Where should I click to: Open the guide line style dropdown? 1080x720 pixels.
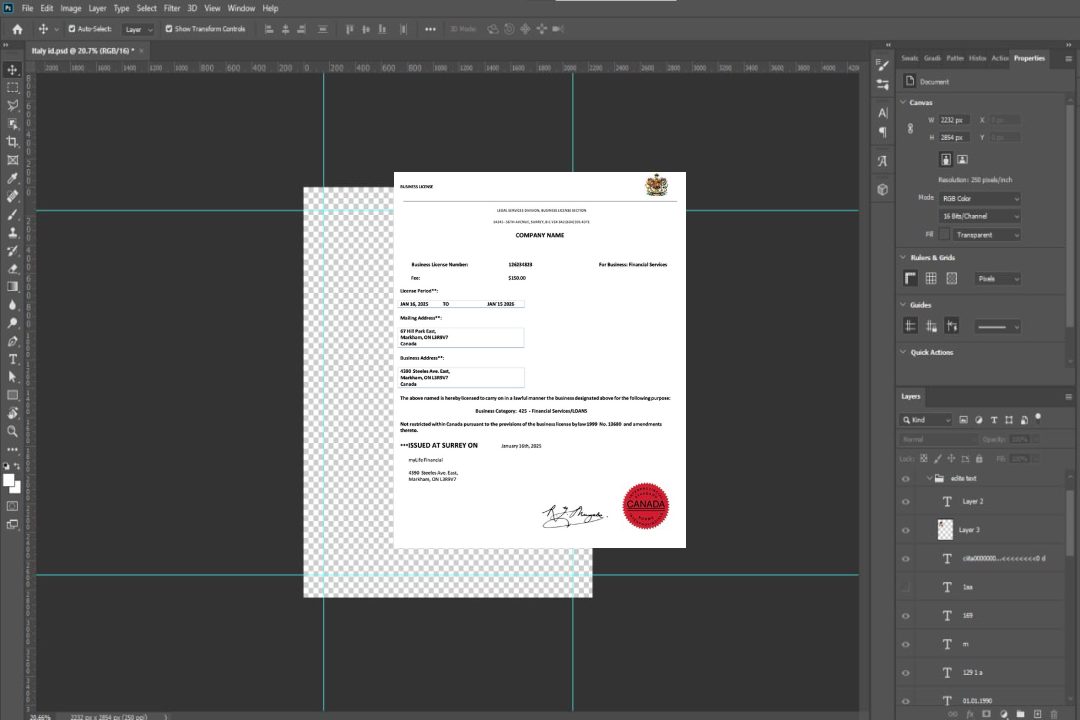[998, 327]
